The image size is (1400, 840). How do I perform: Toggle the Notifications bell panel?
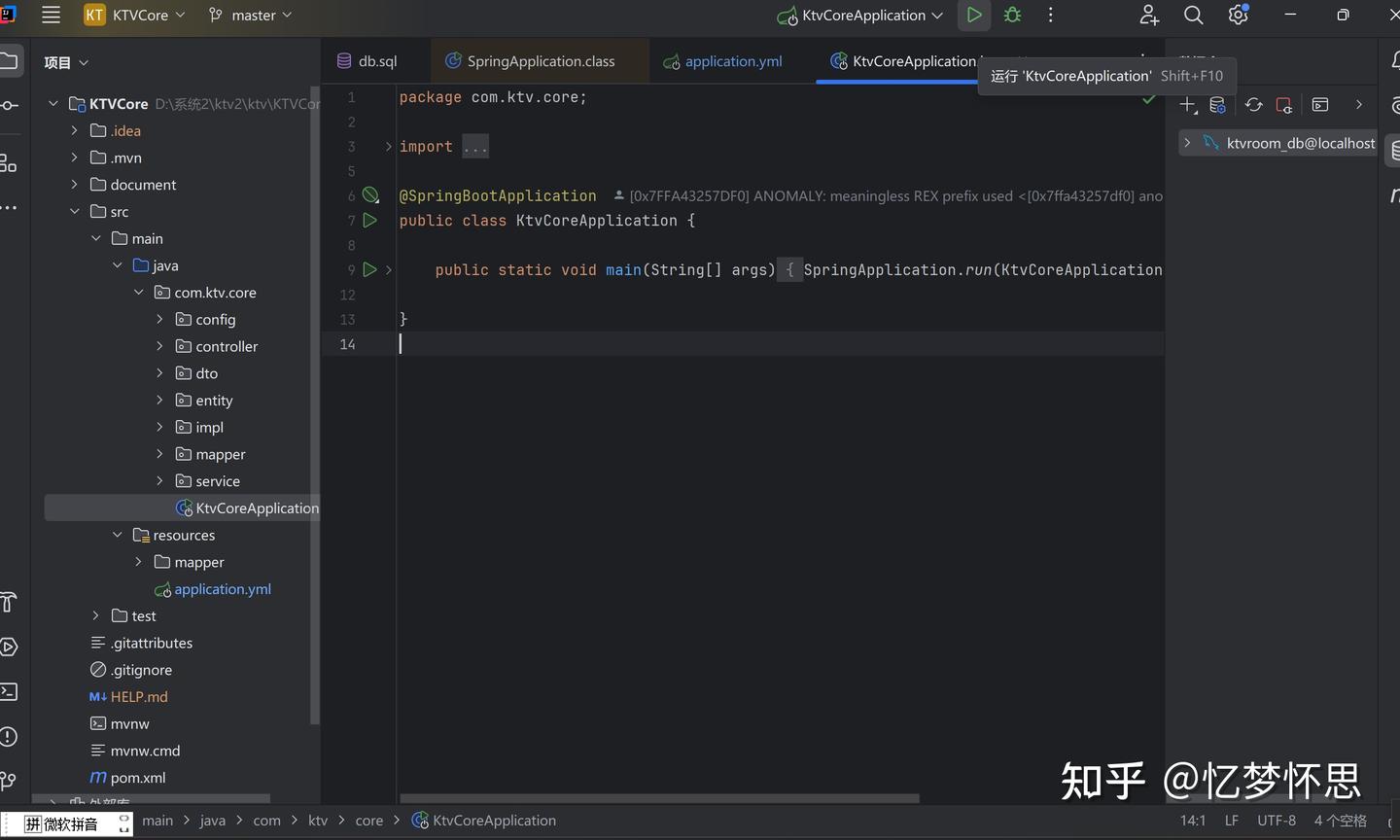point(1394,59)
